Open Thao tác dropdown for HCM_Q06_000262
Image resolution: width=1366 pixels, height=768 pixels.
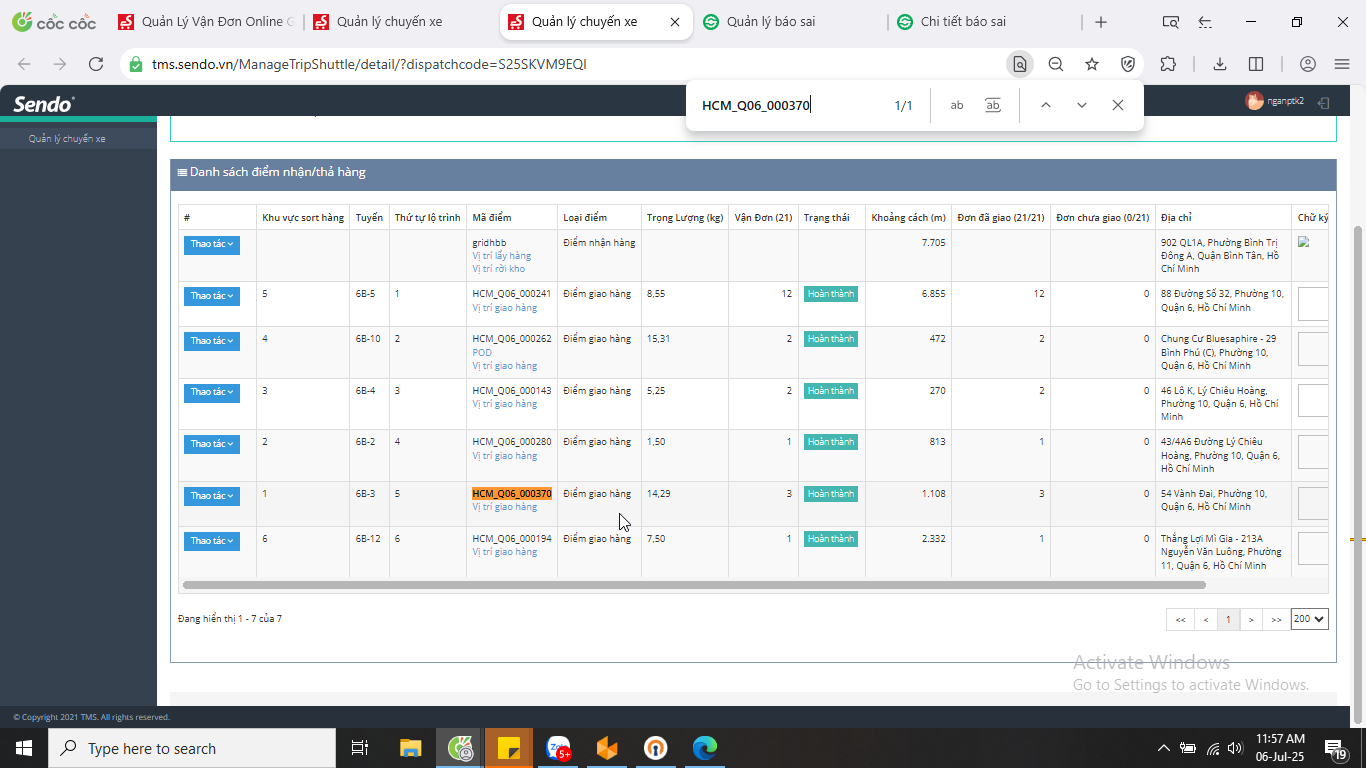(x=212, y=341)
